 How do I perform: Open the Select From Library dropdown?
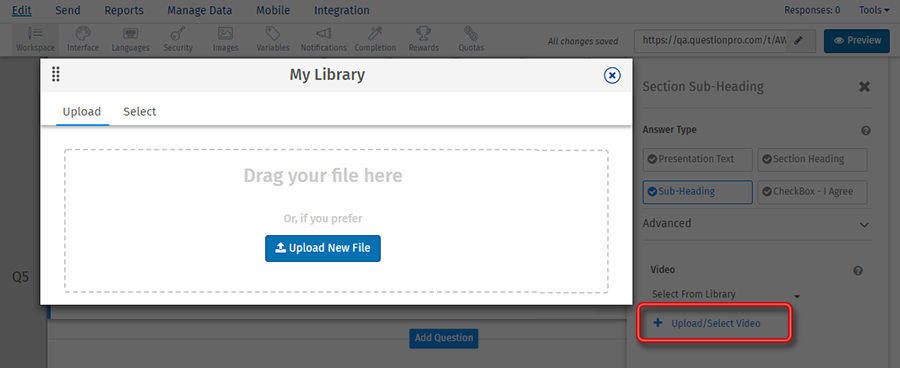(x=726, y=295)
